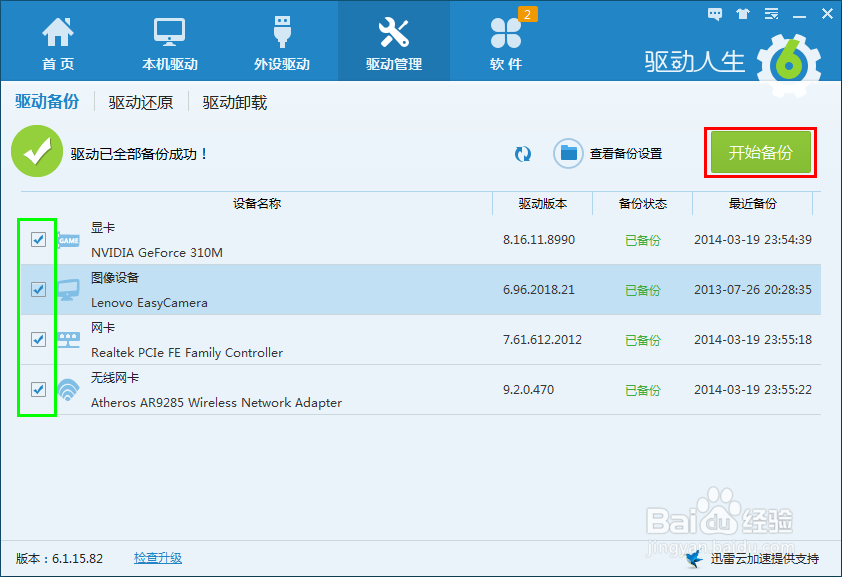Switch to the 驱动还原 tab
Viewport: 842px width, 577px height.
(141, 102)
